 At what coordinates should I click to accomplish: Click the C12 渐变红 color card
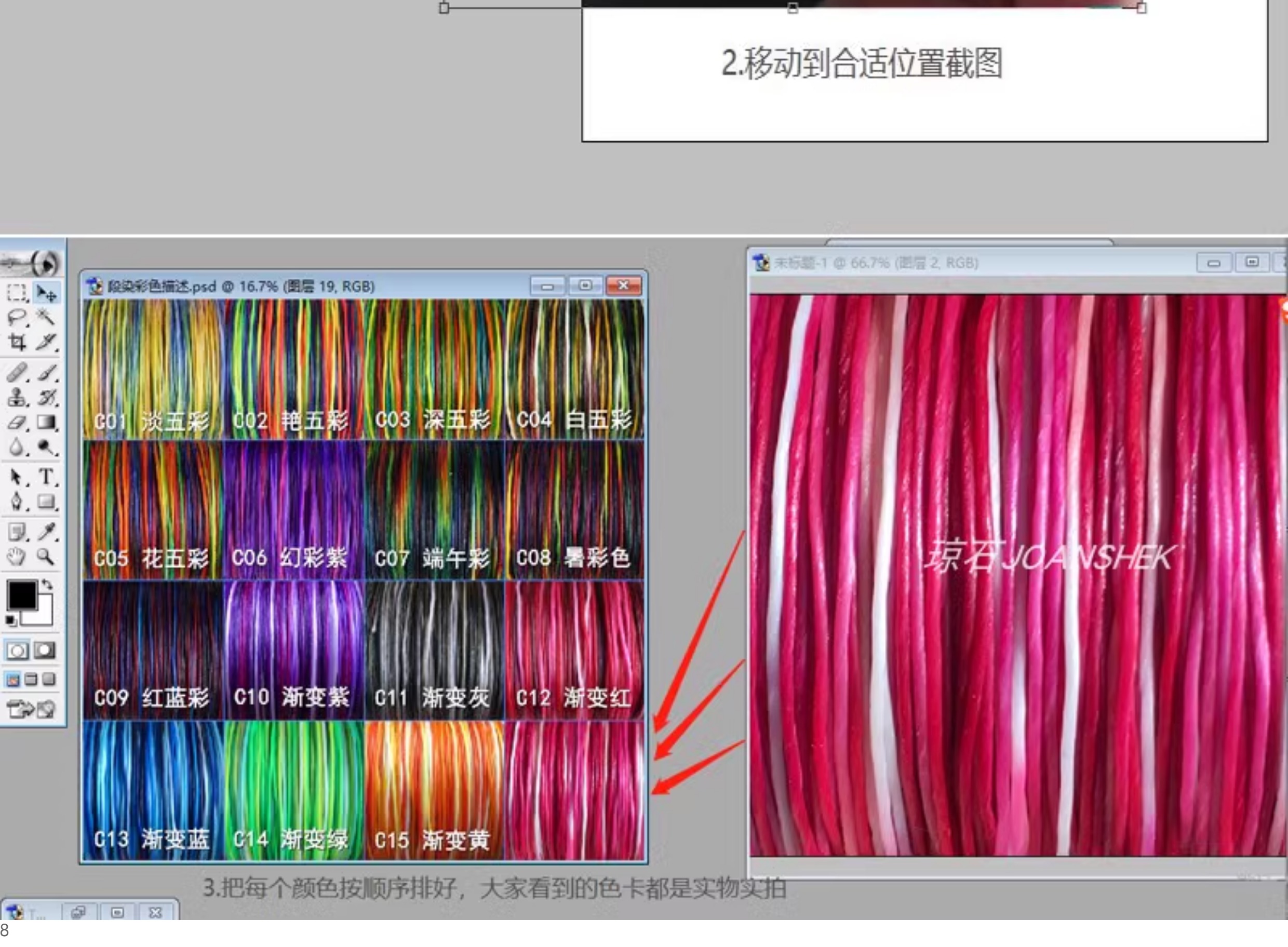[573, 650]
